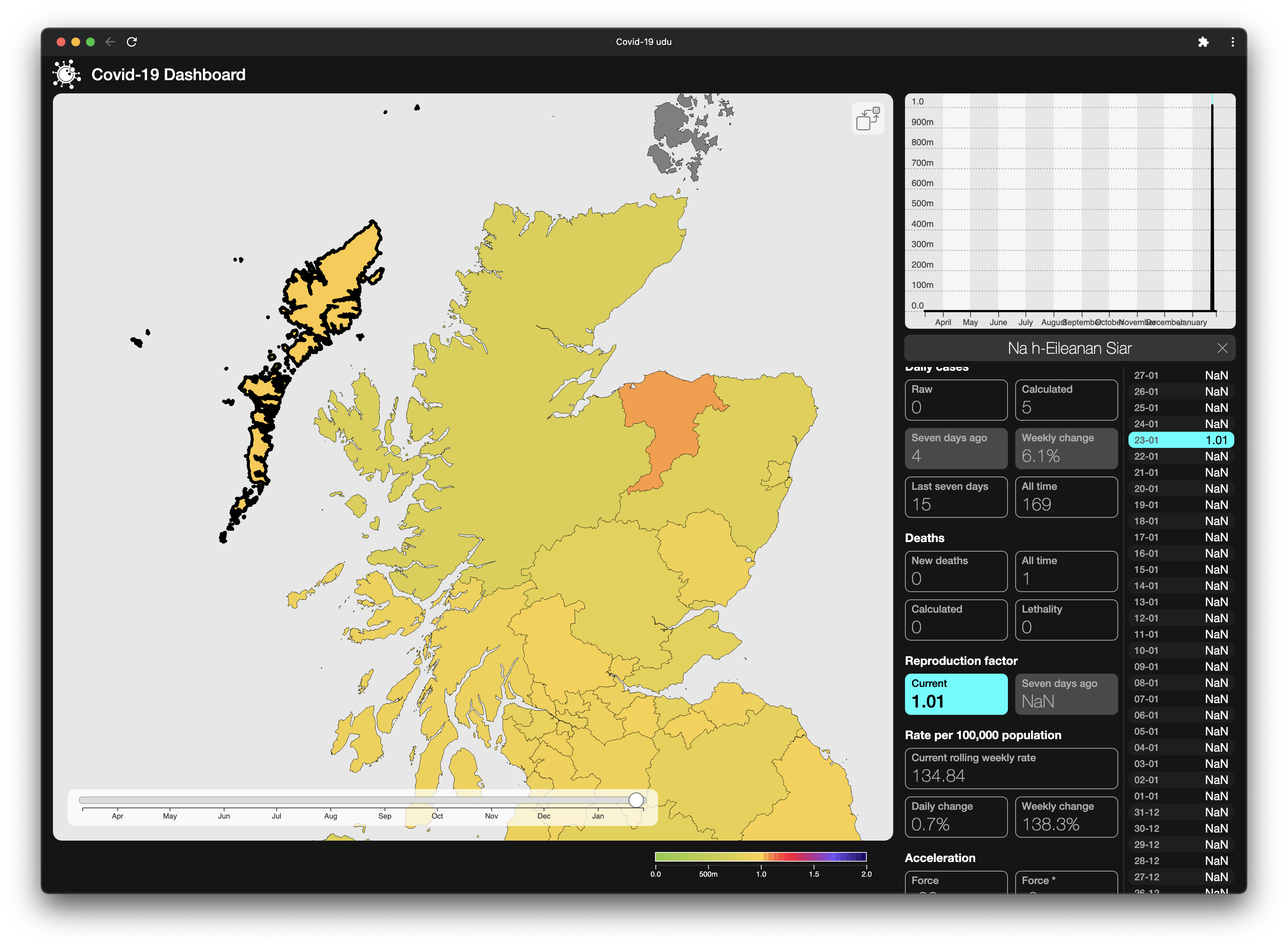Select the 22-01 date row
The height and width of the screenshot is (948, 1288).
click(1181, 456)
